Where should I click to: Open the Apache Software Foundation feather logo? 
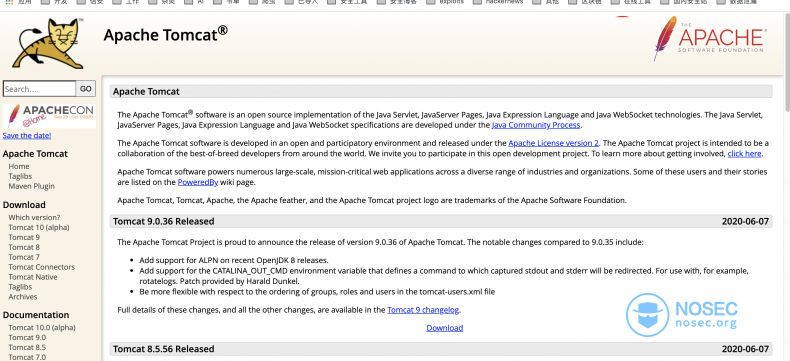(709, 38)
